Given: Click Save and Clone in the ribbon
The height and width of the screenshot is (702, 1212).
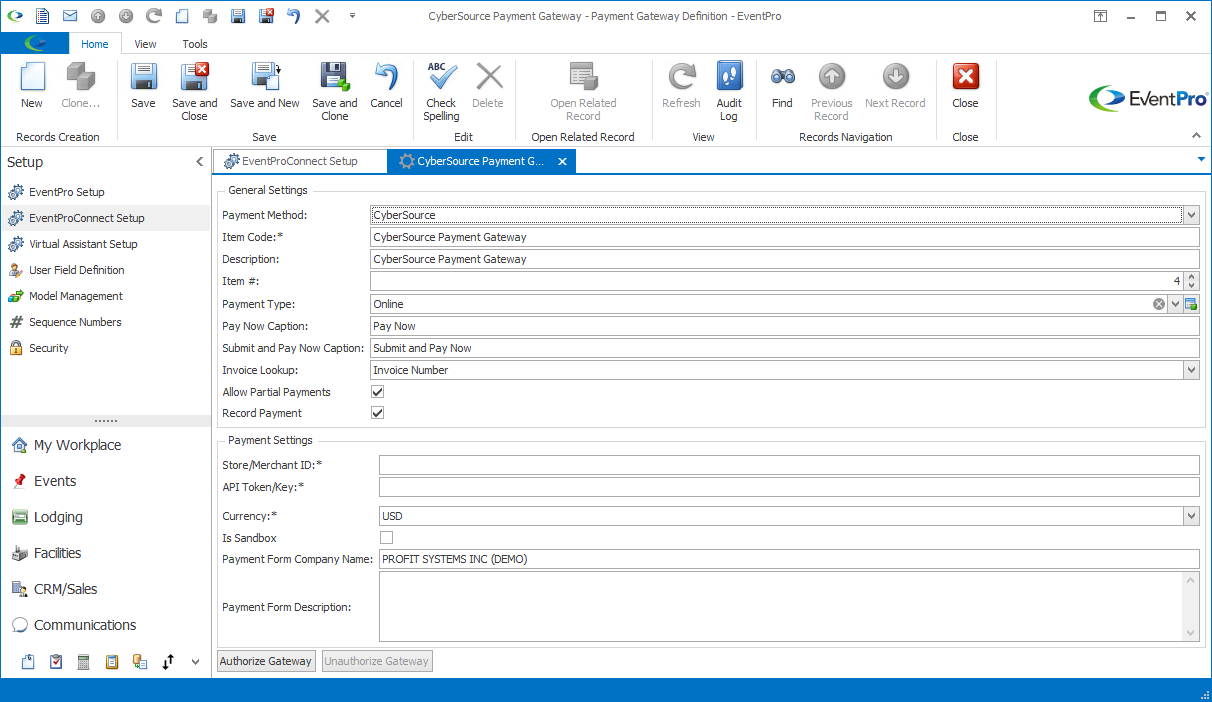Looking at the screenshot, I should (x=334, y=91).
